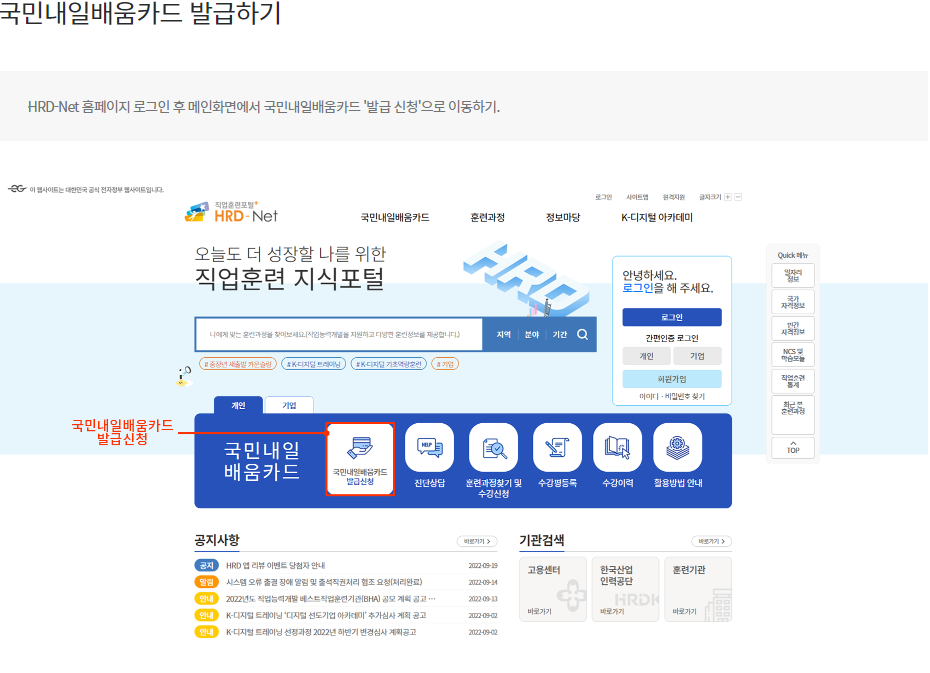Decrease font size with minus icon
930x673 pixels.
(x=738, y=197)
